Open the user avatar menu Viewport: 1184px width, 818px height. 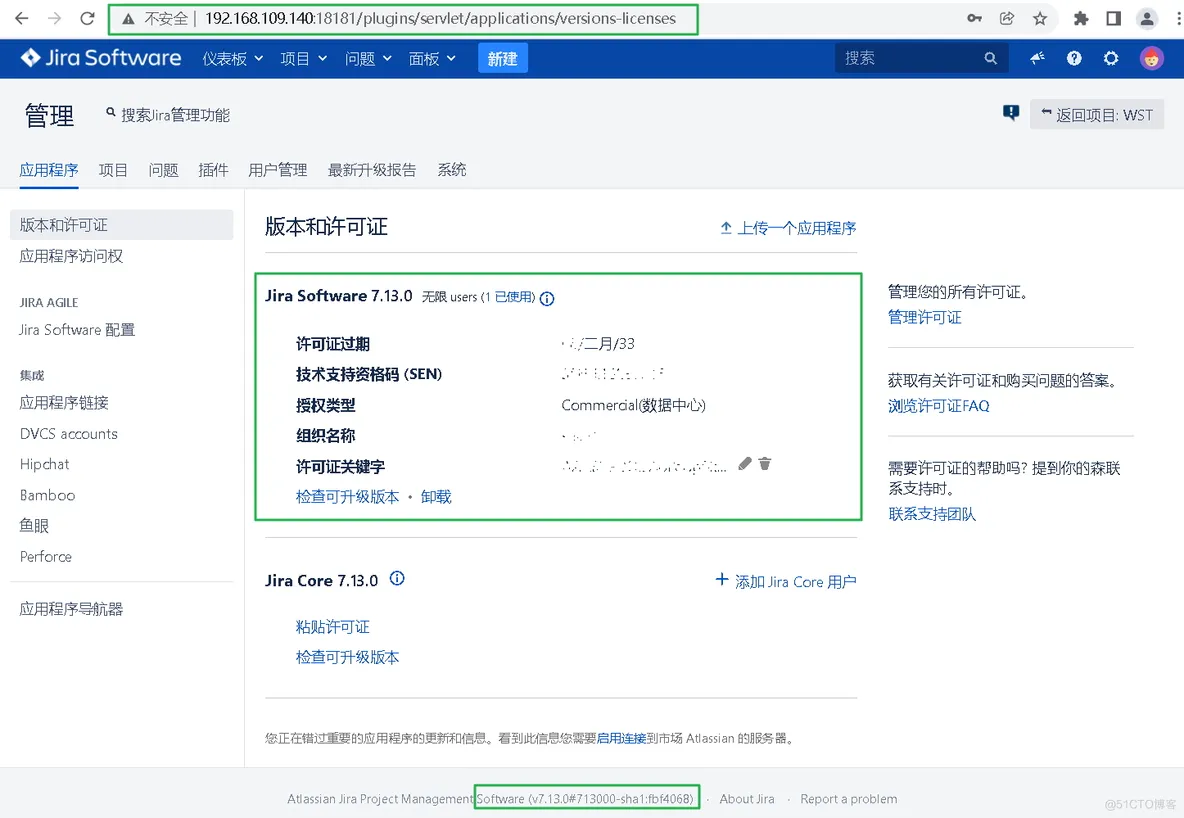tap(1152, 58)
